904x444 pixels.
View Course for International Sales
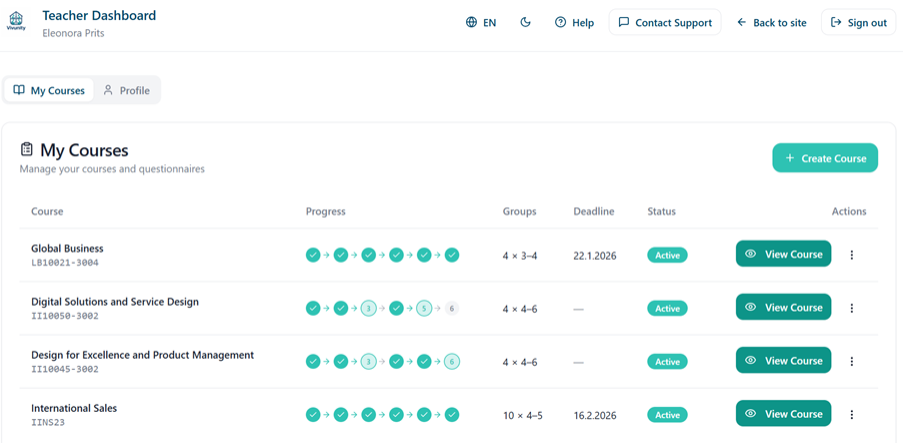(x=784, y=413)
